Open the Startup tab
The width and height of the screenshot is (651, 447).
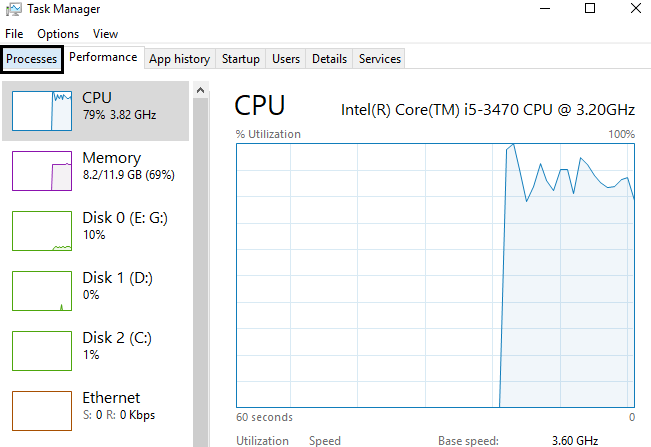[x=241, y=59]
